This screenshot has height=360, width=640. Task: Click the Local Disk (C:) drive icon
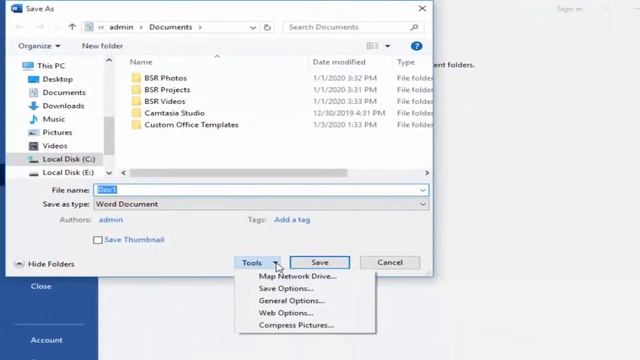[x=33, y=160]
